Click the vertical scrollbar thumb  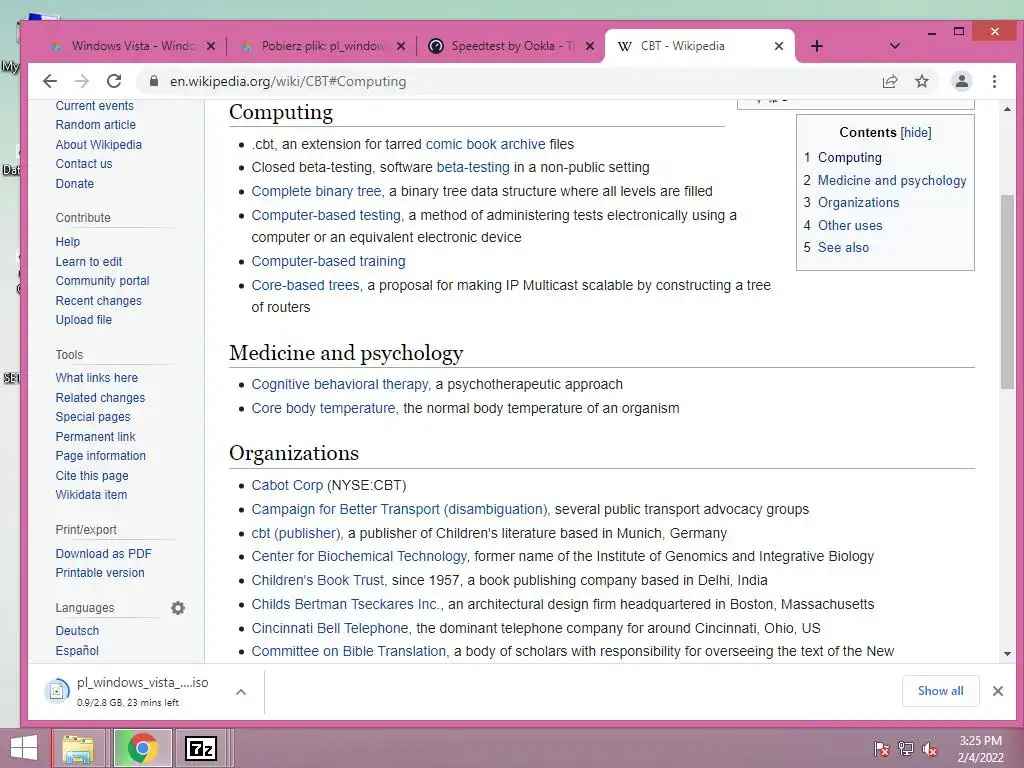tap(1006, 292)
